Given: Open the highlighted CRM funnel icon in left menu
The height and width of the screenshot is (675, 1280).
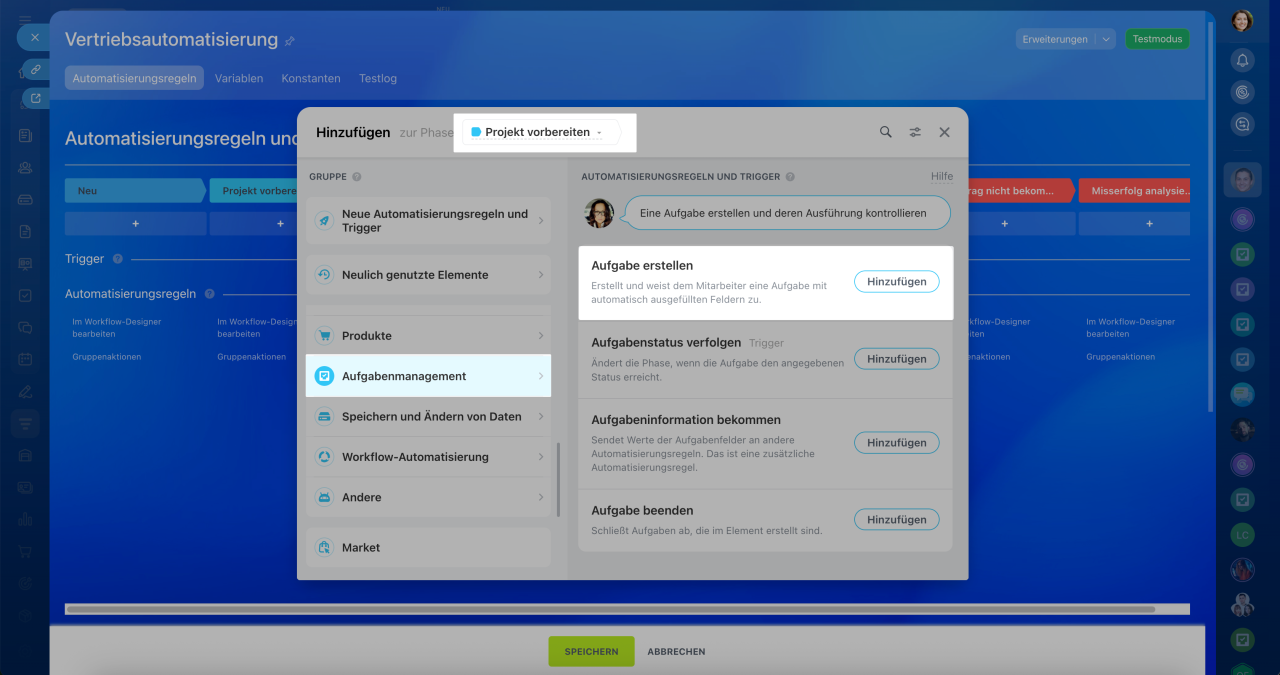Looking at the screenshot, I should 25,424.
